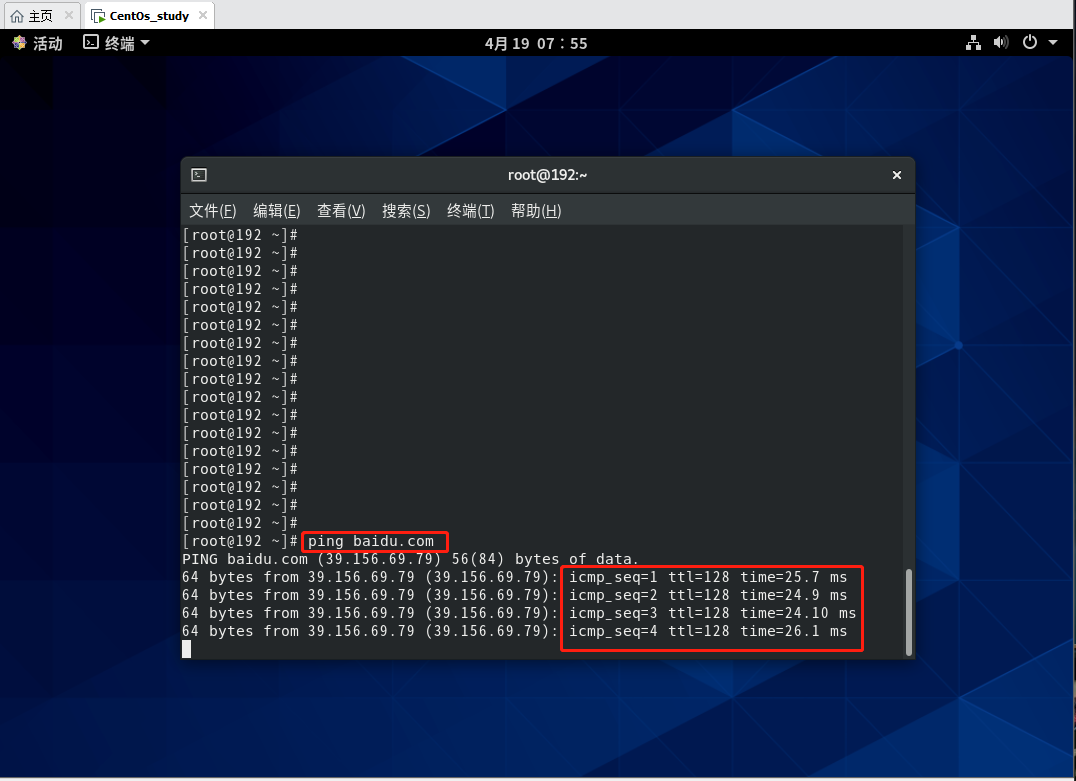
Task: Close the root@192:~ terminal window
Action: click(896, 175)
